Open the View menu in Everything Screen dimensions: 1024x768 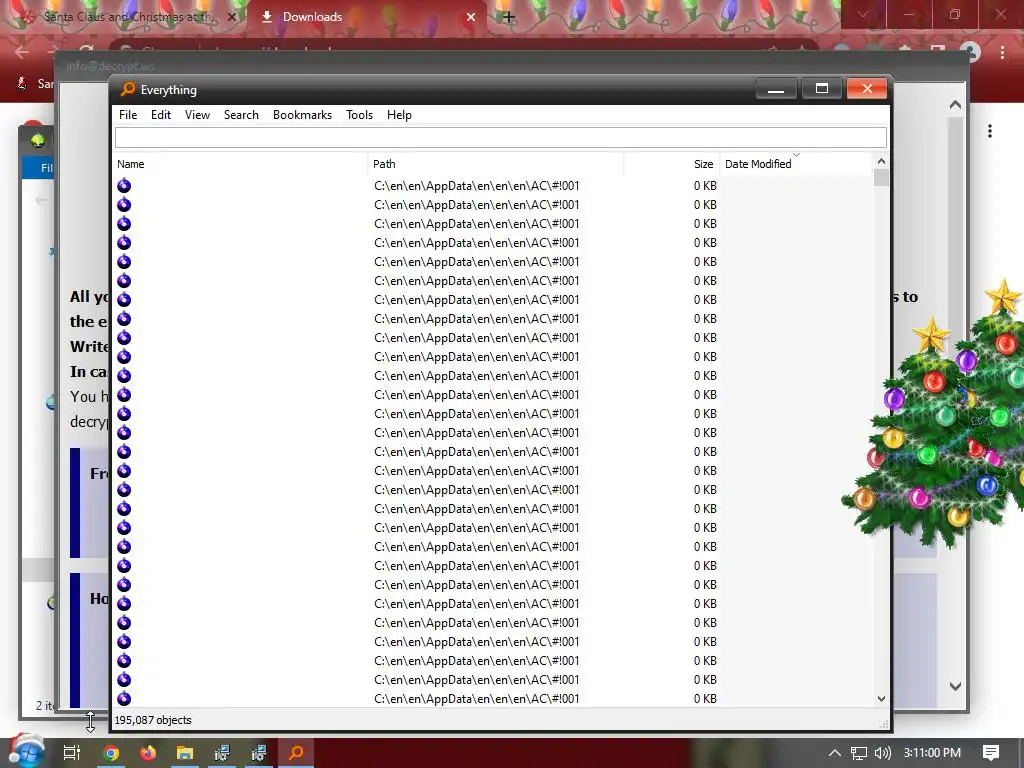tap(197, 115)
